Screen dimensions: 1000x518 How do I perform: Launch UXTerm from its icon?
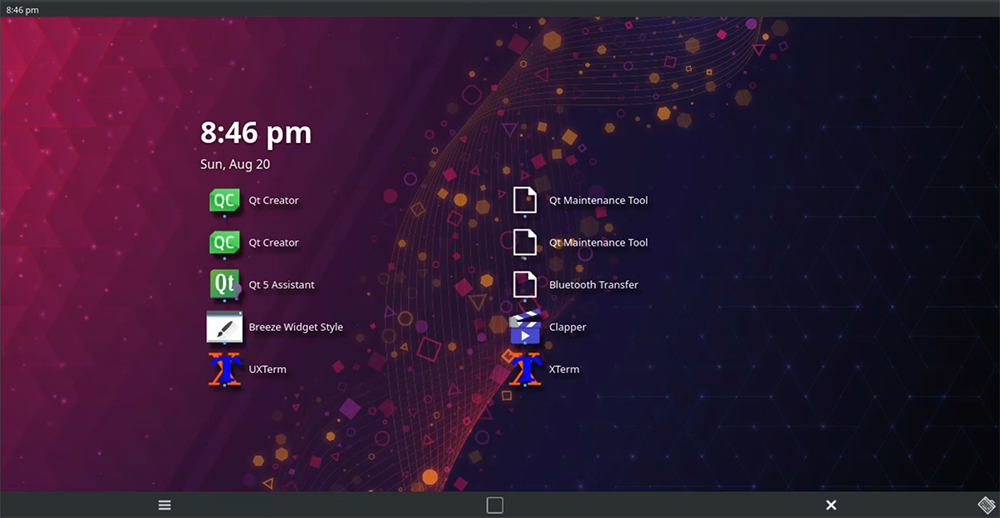[224, 369]
